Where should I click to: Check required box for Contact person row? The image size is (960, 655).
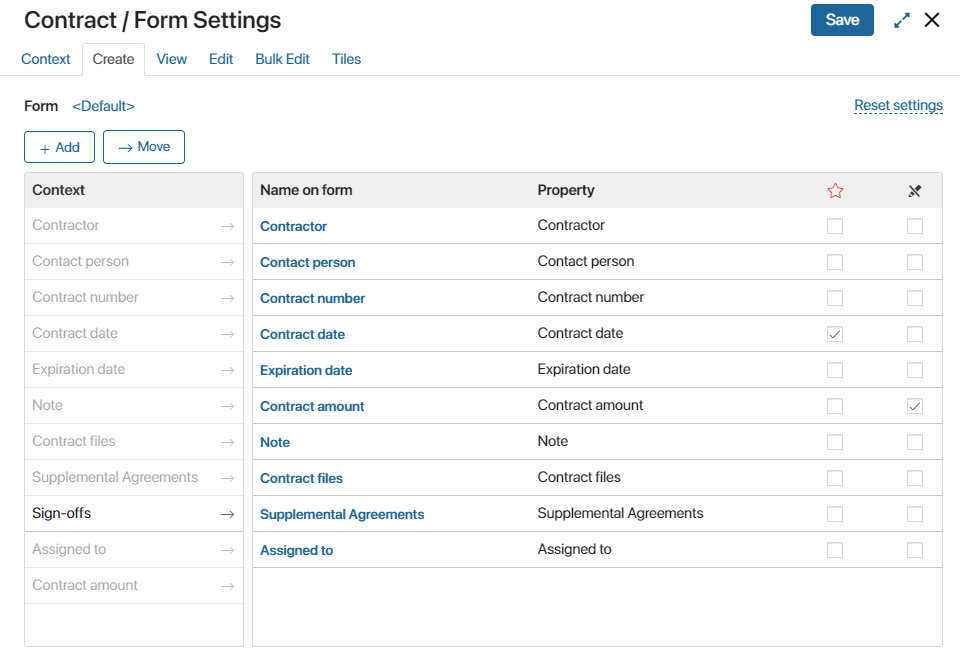tap(834, 262)
